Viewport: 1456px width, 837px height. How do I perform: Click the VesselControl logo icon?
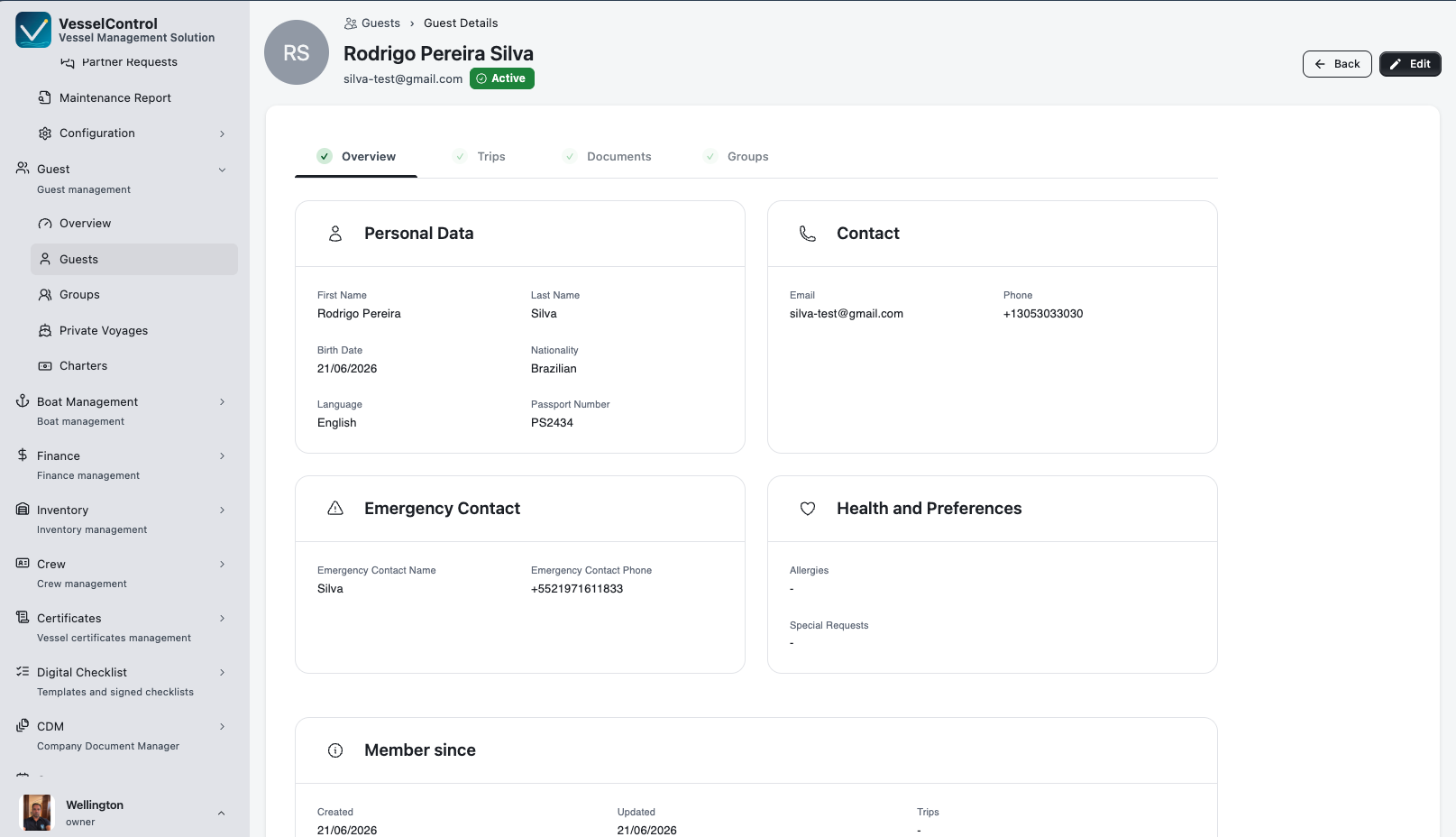(33, 30)
